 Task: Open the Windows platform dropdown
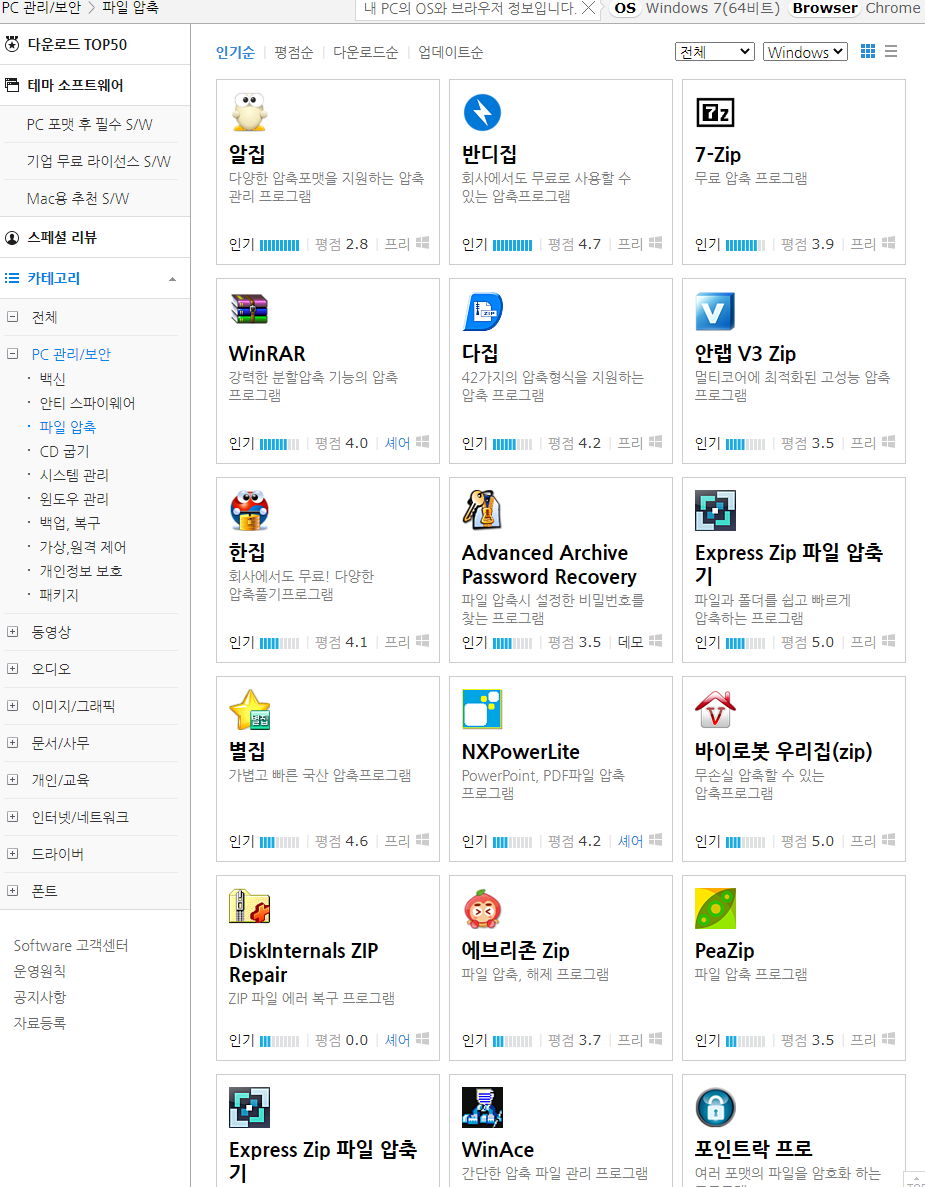tap(805, 51)
